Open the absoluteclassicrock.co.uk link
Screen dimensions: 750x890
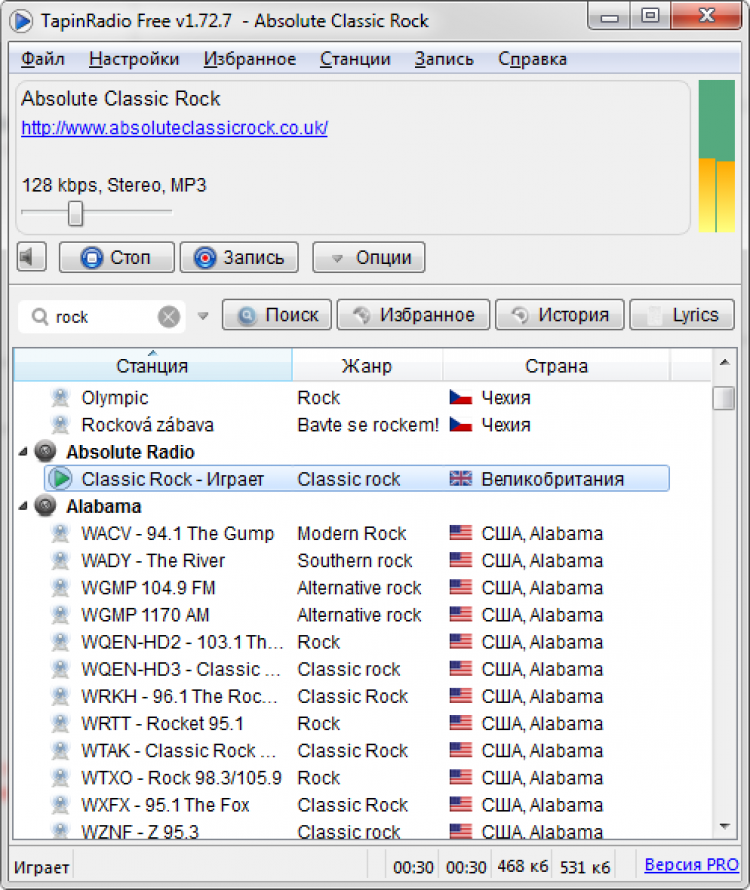pos(174,128)
